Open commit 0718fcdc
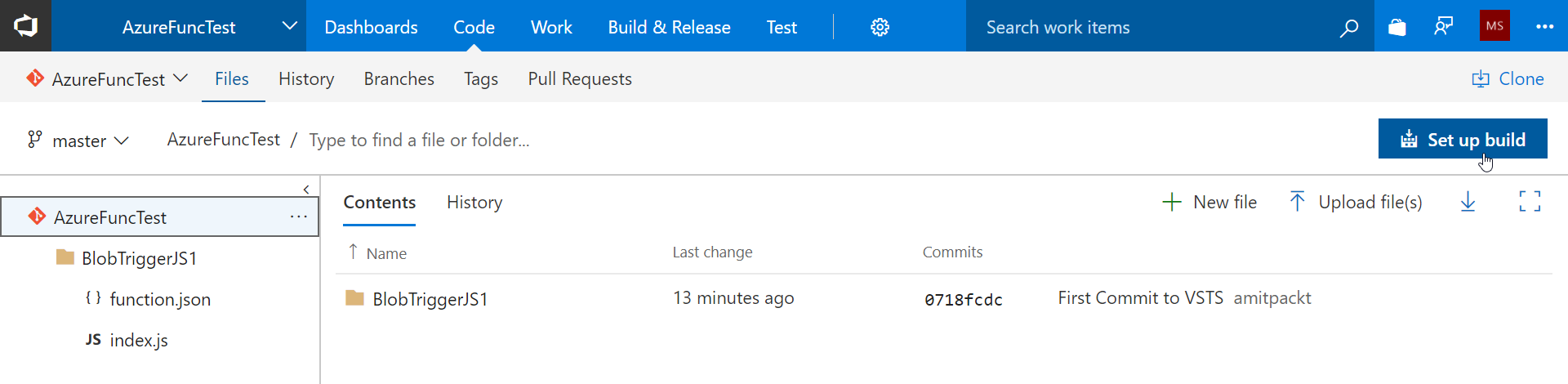 964,300
